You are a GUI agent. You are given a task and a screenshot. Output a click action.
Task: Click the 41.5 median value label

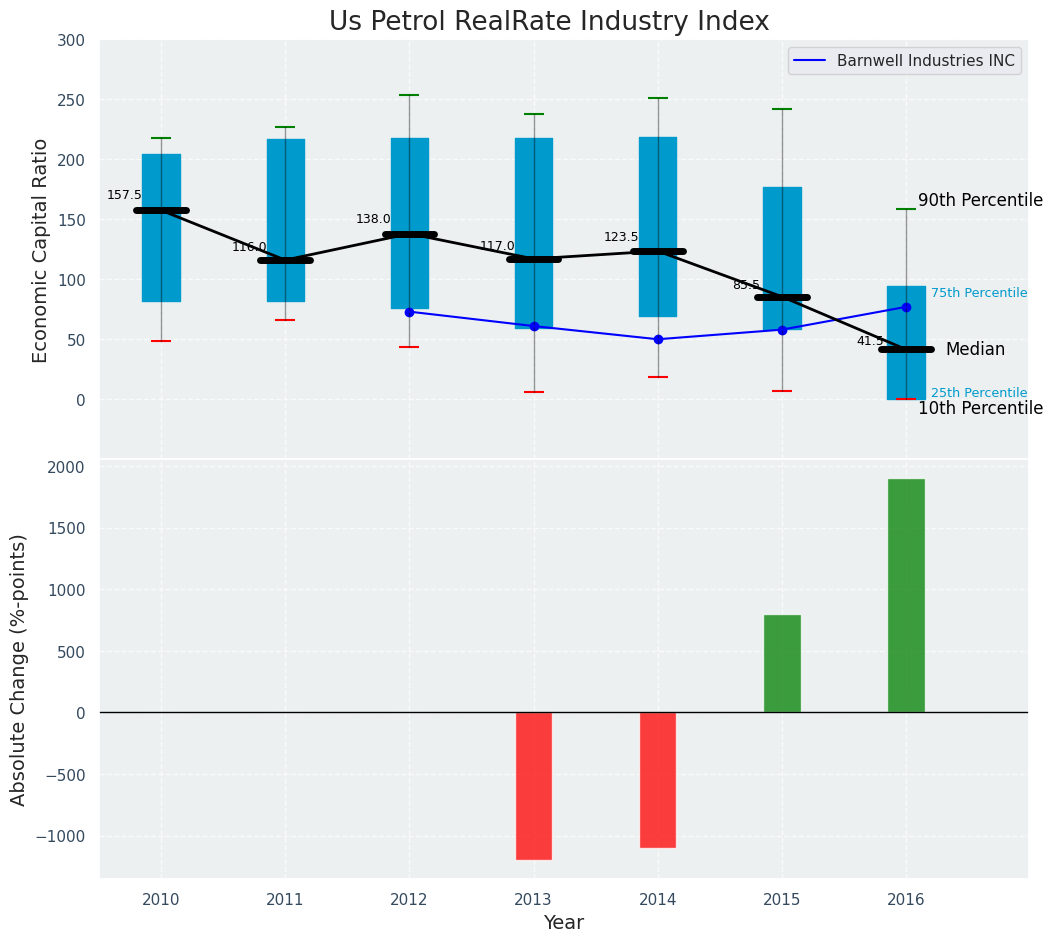click(x=870, y=341)
